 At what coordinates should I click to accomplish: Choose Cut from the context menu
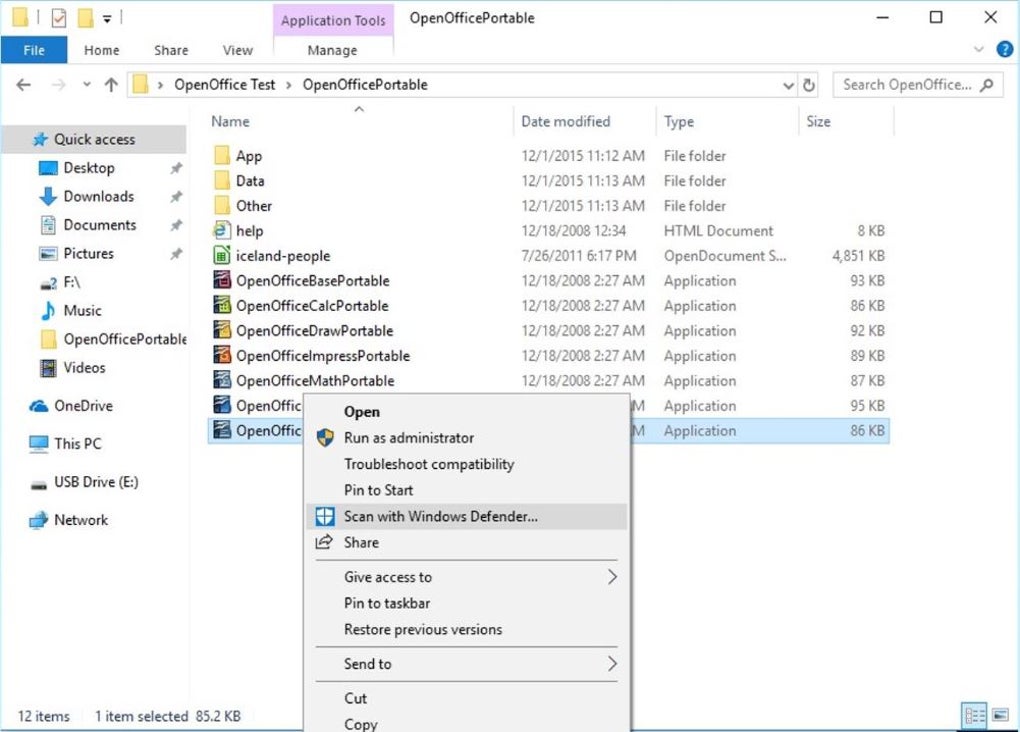point(466,698)
